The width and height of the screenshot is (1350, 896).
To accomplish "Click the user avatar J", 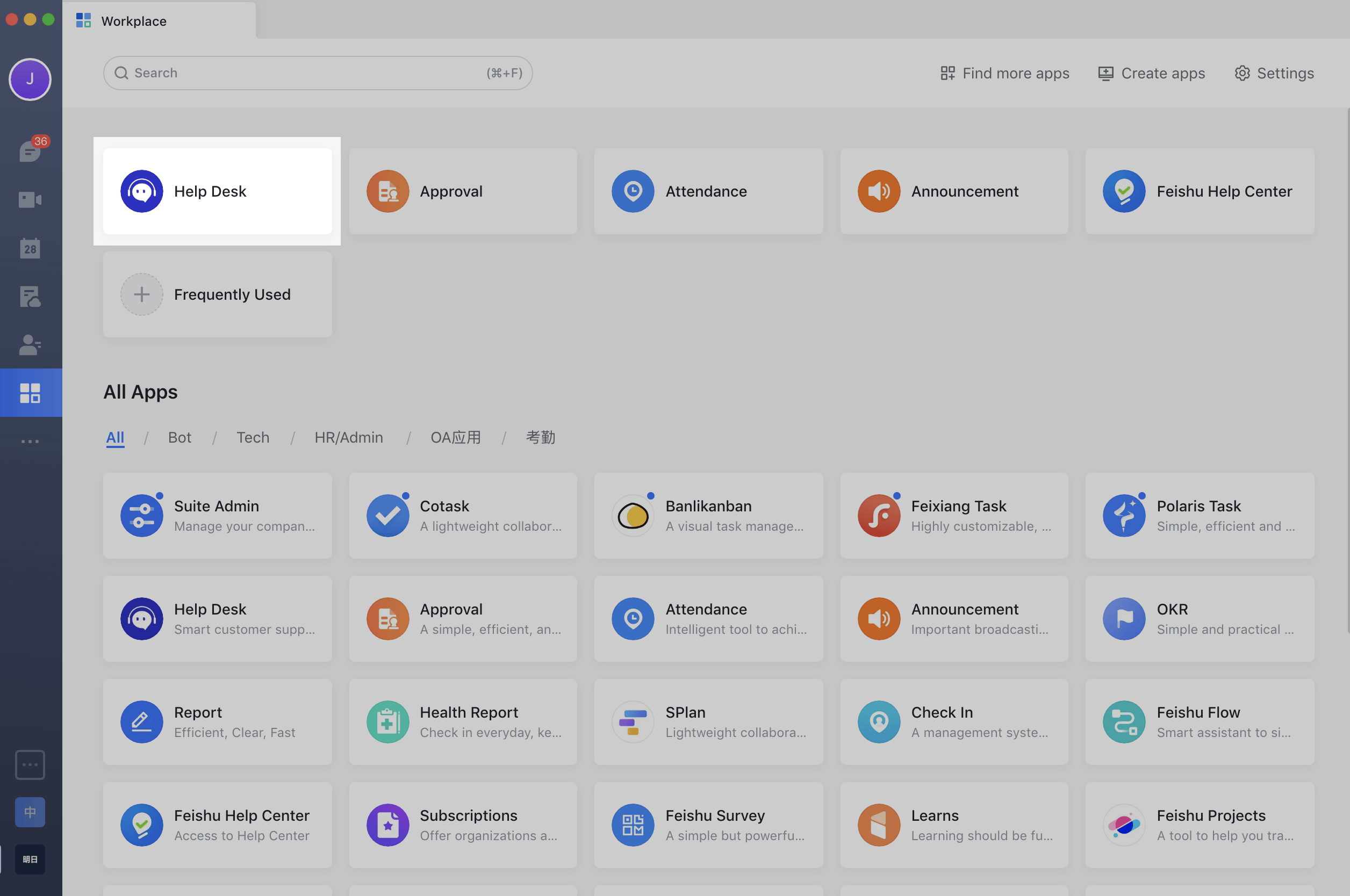I will [x=30, y=79].
